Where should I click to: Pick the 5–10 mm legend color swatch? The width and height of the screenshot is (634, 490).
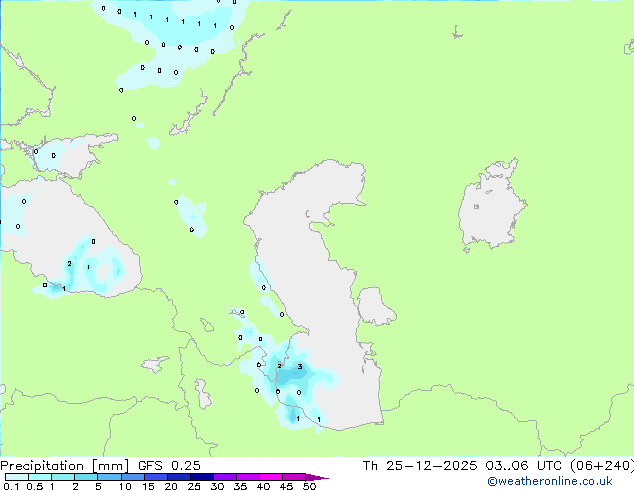110,477
